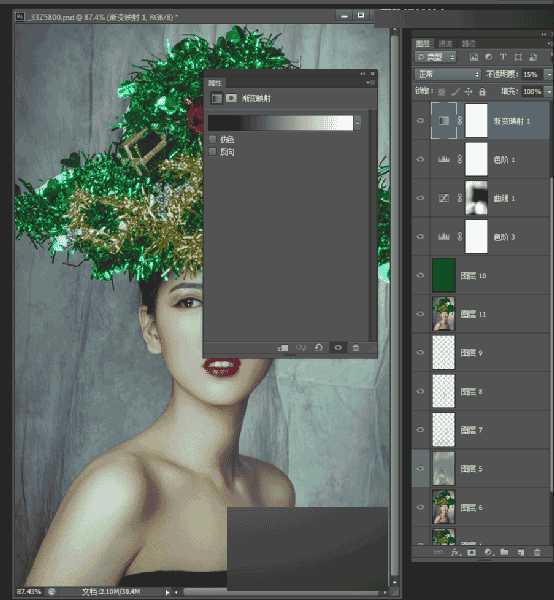Hide the 色阶 1 levels layer

click(x=420, y=159)
